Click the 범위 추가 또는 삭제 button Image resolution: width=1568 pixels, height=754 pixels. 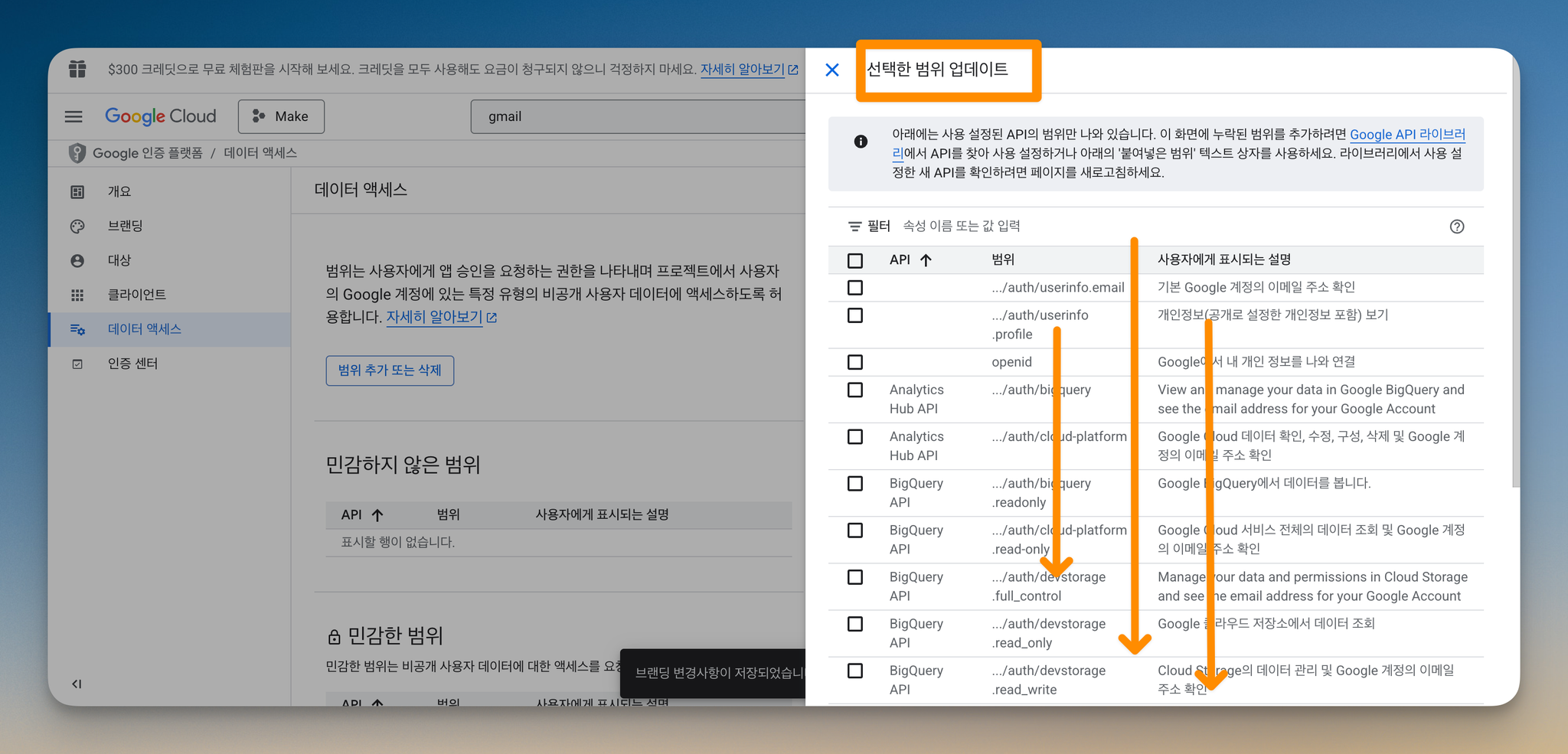click(x=390, y=370)
